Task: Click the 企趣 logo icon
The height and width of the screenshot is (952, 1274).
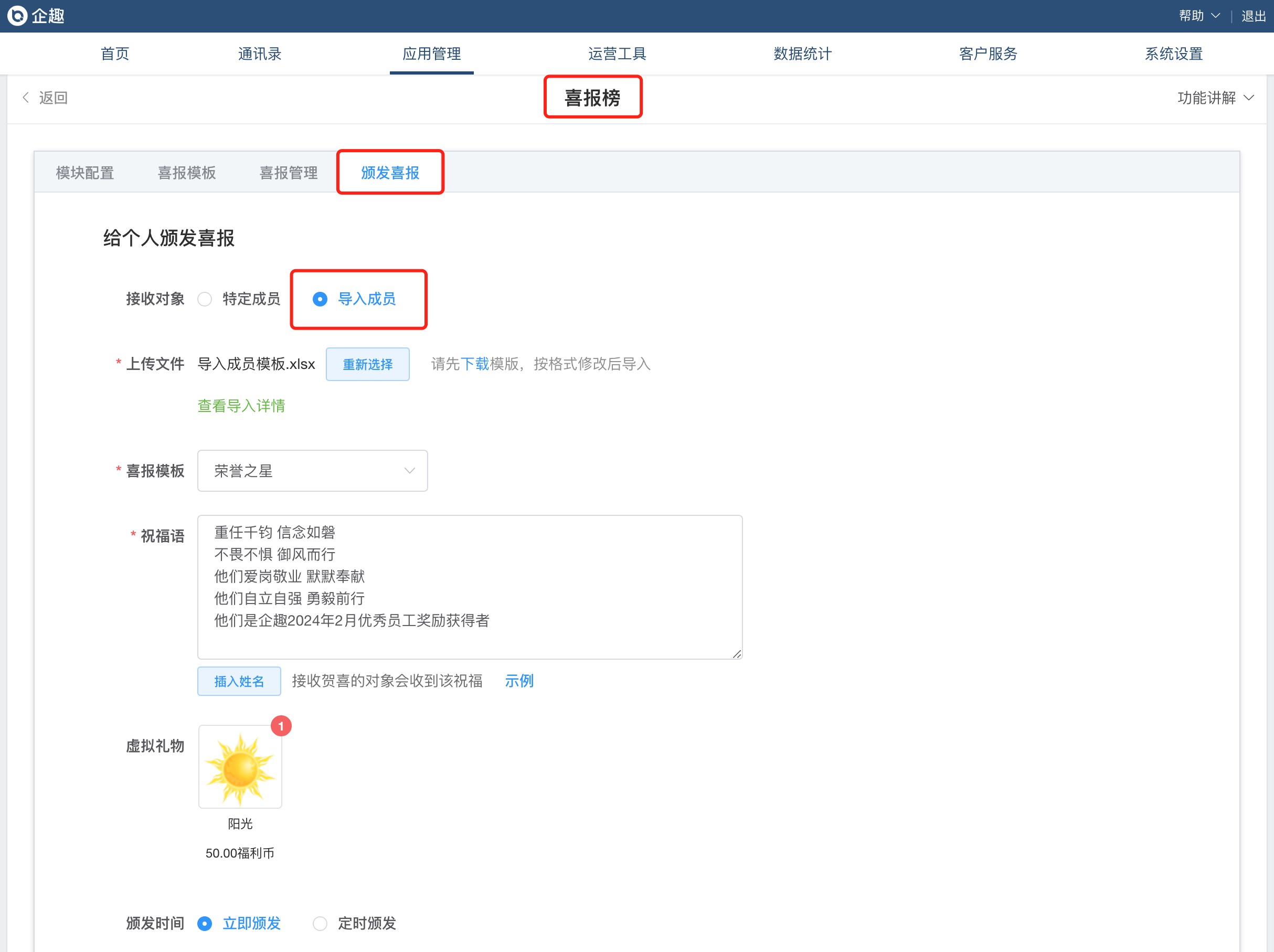Action: coord(17,16)
